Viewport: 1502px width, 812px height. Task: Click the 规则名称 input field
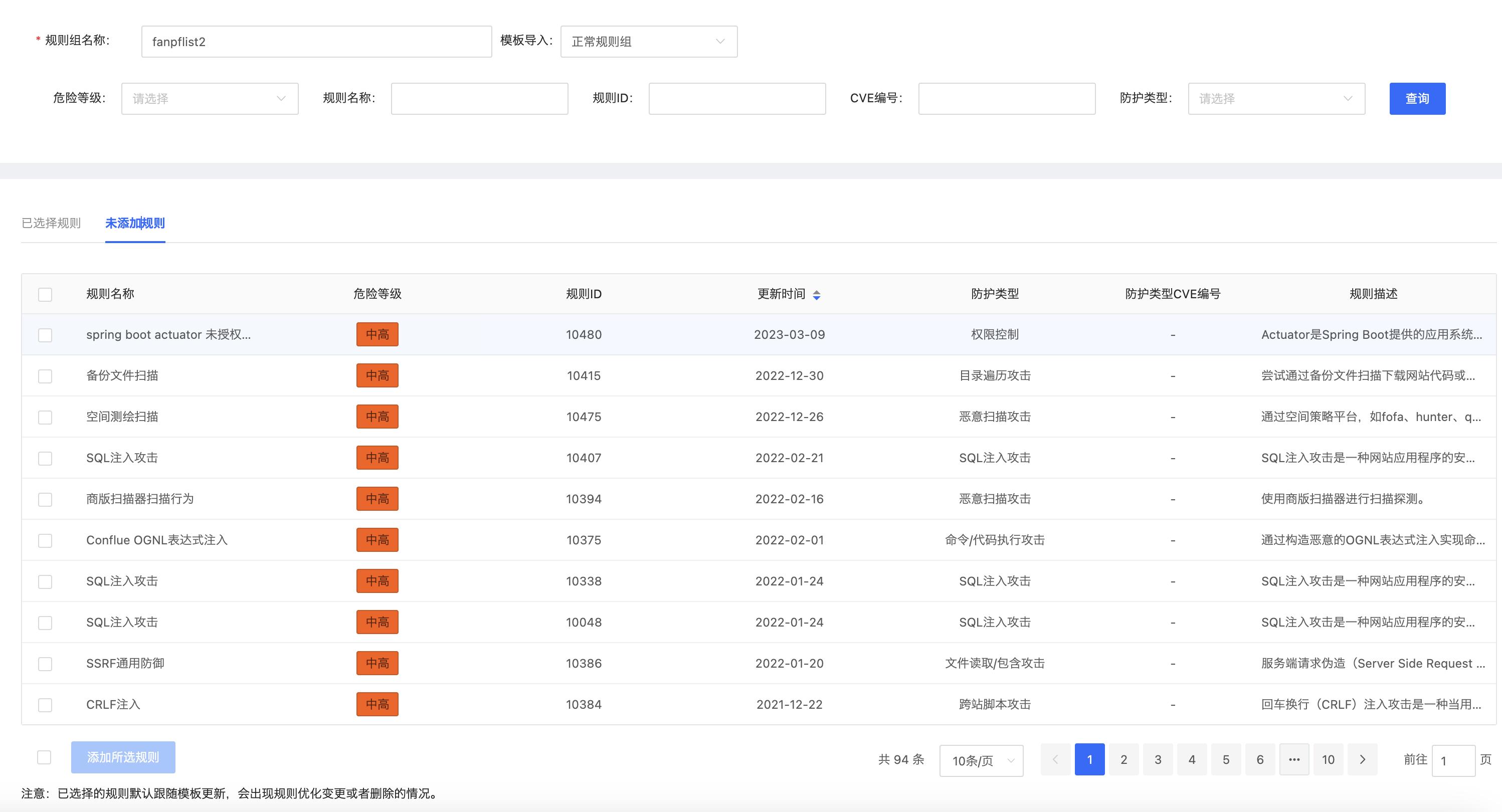[479, 98]
